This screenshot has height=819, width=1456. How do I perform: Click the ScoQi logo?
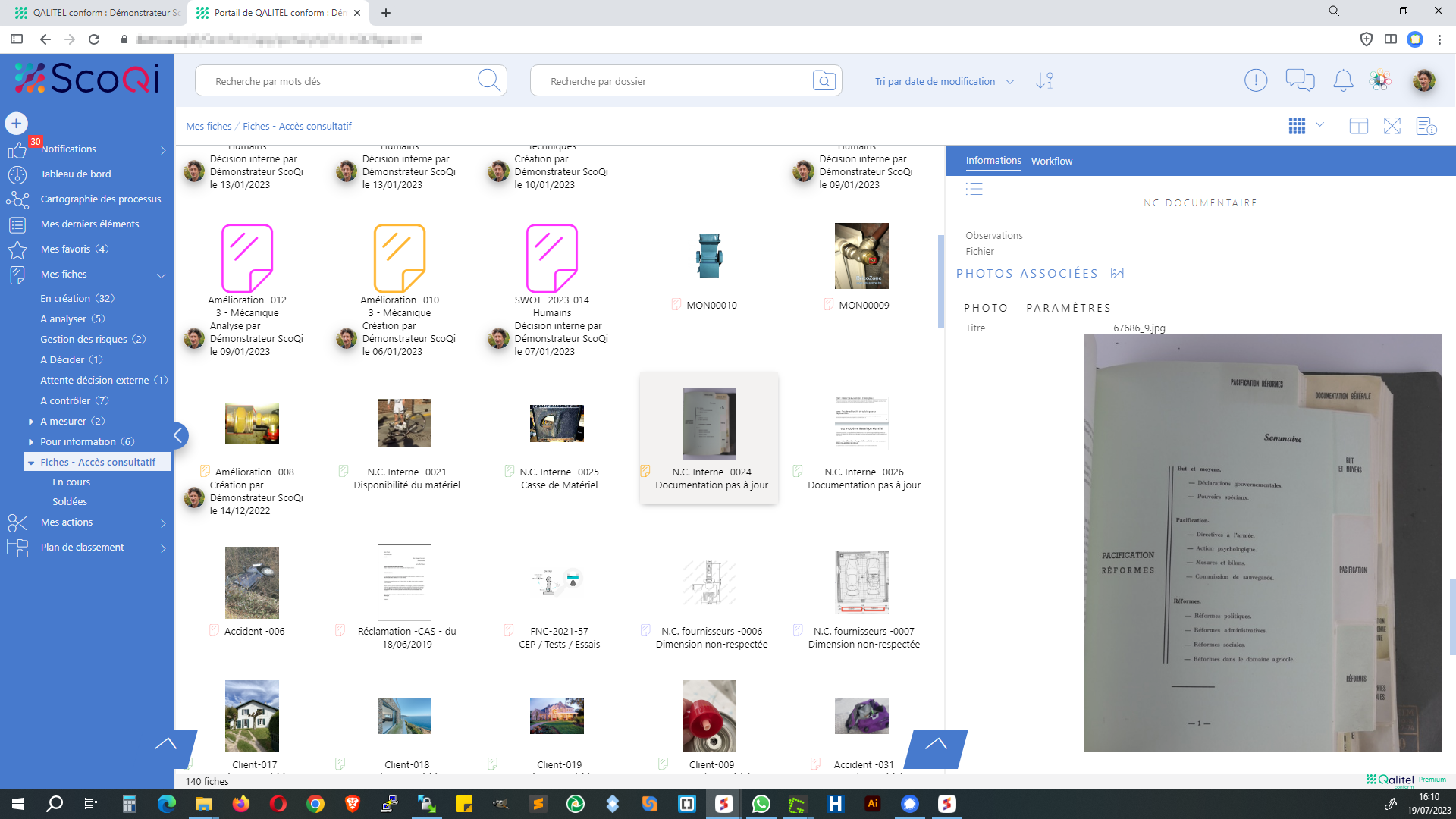(x=87, y=78)
